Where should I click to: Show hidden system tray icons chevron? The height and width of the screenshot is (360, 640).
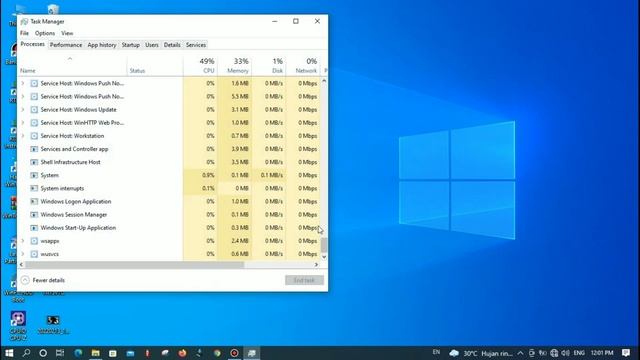(x=520, y=353)
